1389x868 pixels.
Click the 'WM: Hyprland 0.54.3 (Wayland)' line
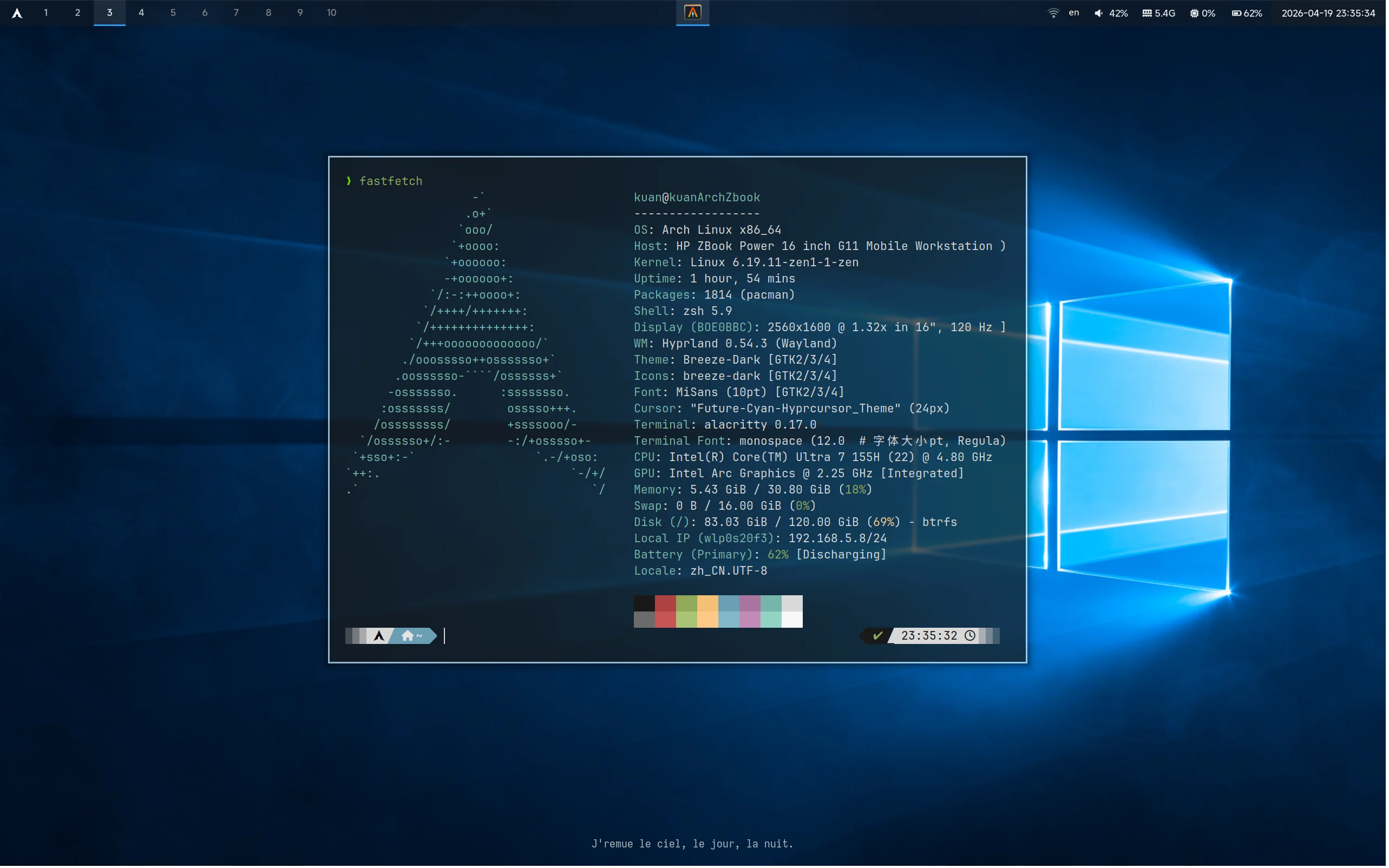pos(737,344)
